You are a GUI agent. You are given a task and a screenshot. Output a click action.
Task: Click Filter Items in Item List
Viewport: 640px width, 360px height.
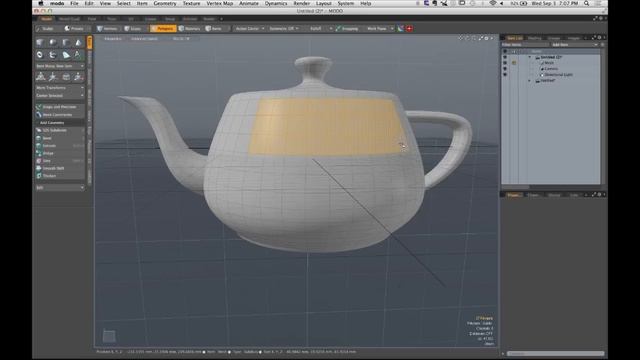pos(525,44)
